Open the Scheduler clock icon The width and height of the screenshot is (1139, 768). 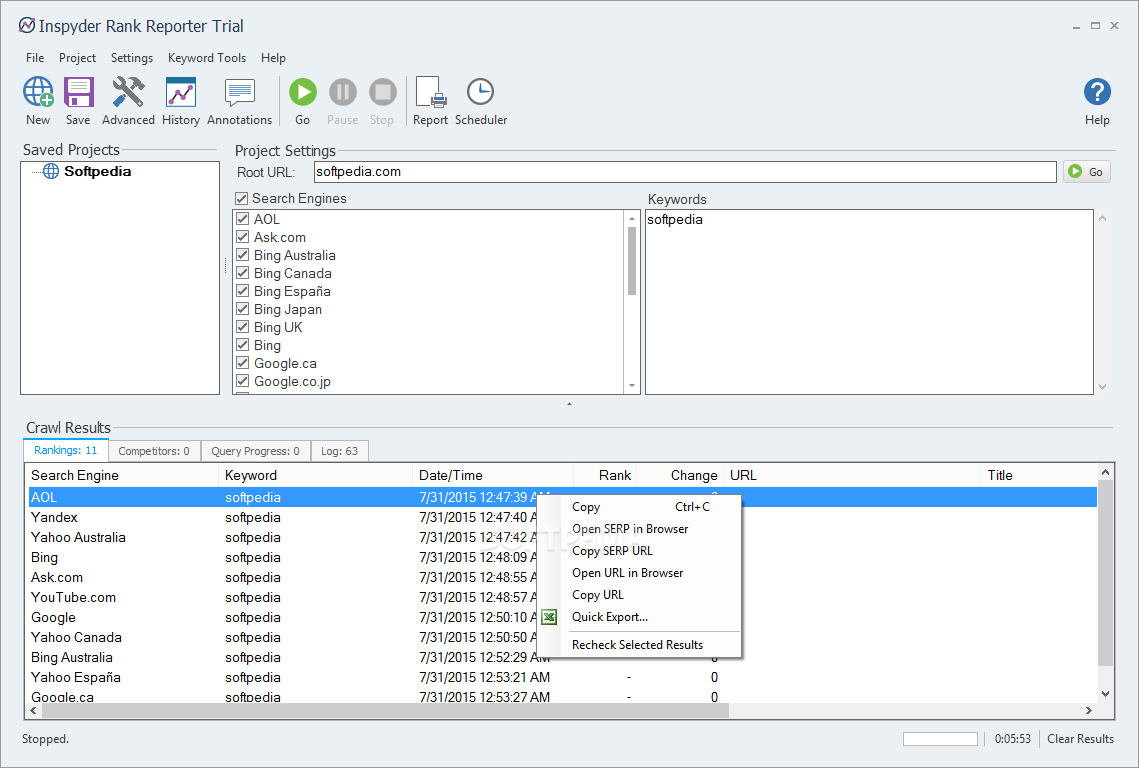[x=480, y=92]
